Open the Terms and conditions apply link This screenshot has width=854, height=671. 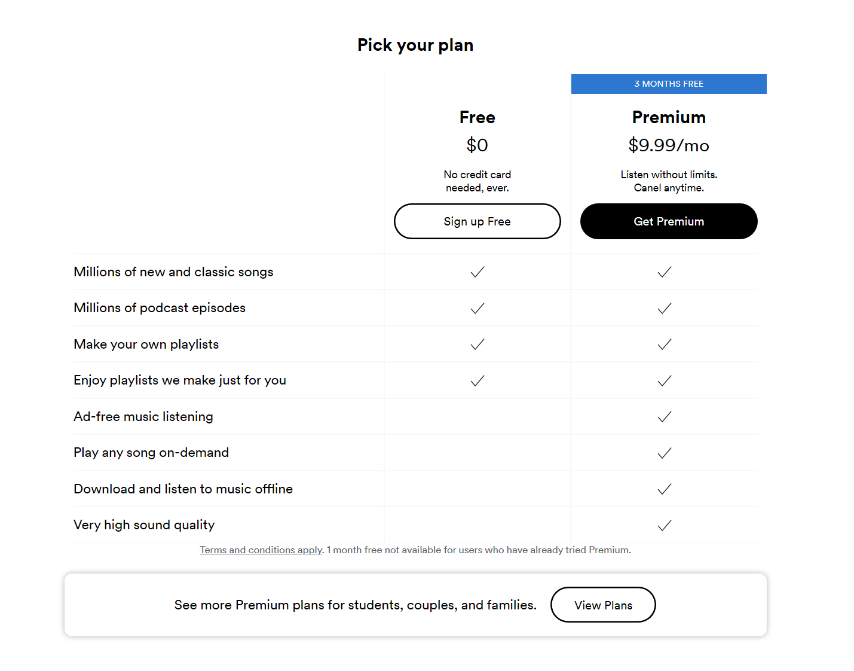(x=261, y=550)
